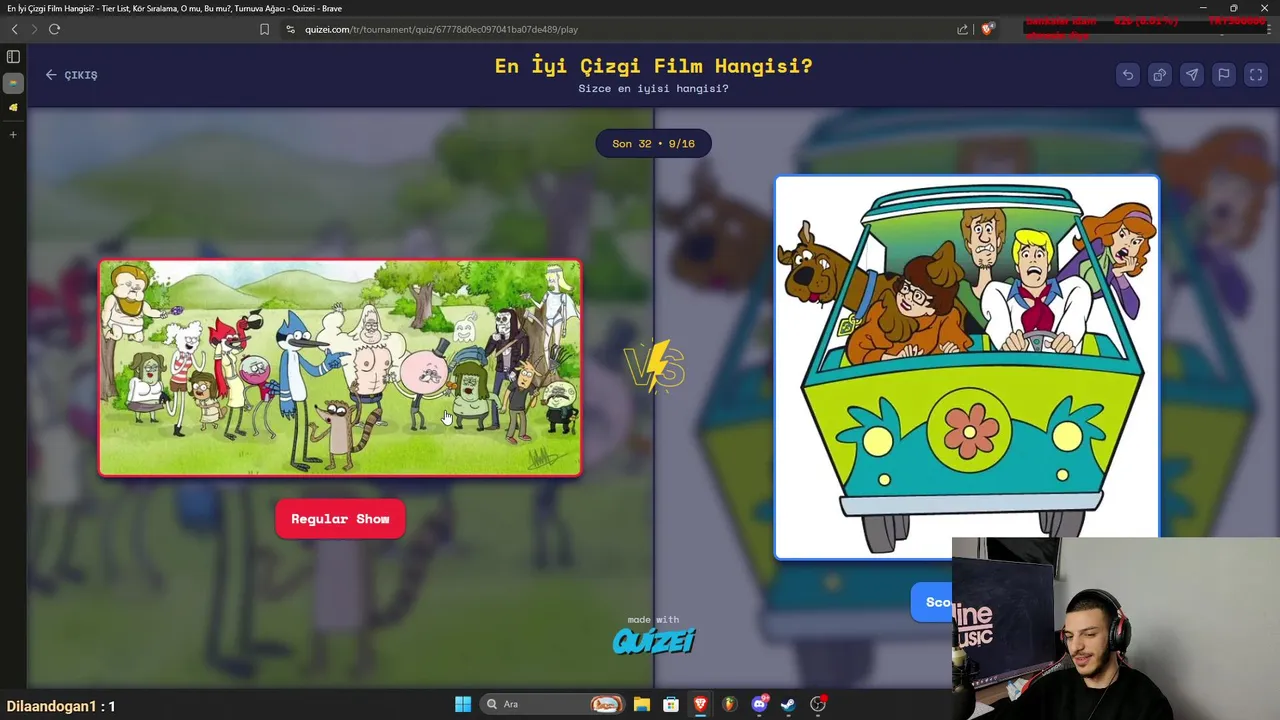The height and width of the screenshot is (720, 1280).
Task: Click the dice random pick icon
Action: click(x=1159, y=75)
